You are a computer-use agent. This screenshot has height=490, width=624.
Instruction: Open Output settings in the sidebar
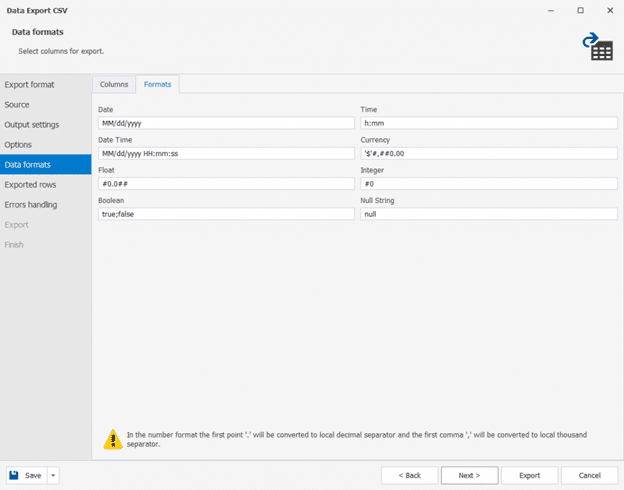coord(31,125)
